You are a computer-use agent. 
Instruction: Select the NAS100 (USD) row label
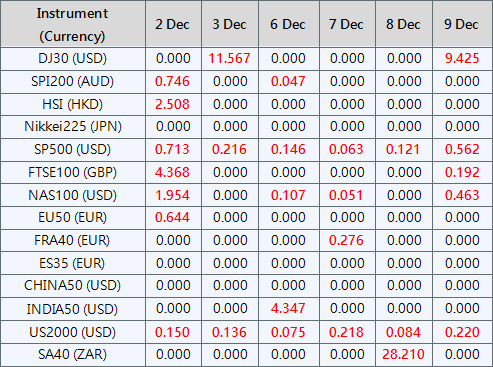pos(72,195)
